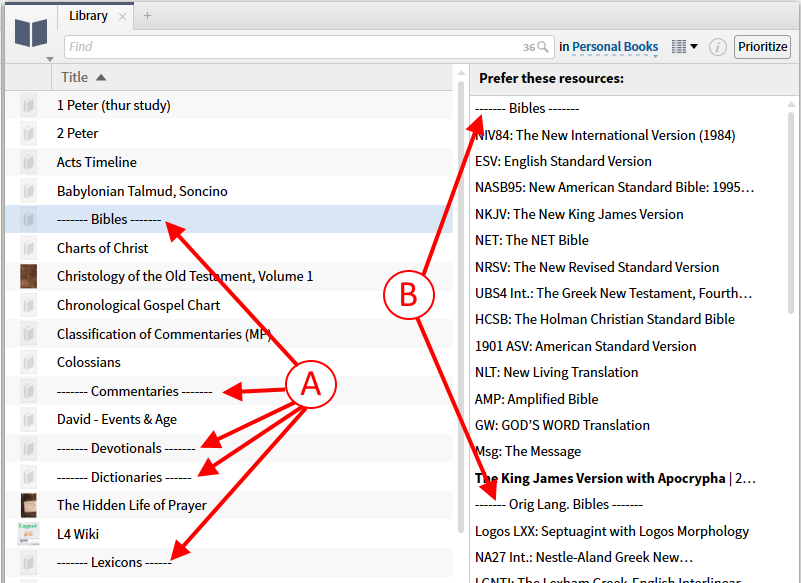Select the highlighted Bibles row in library list

229,219
